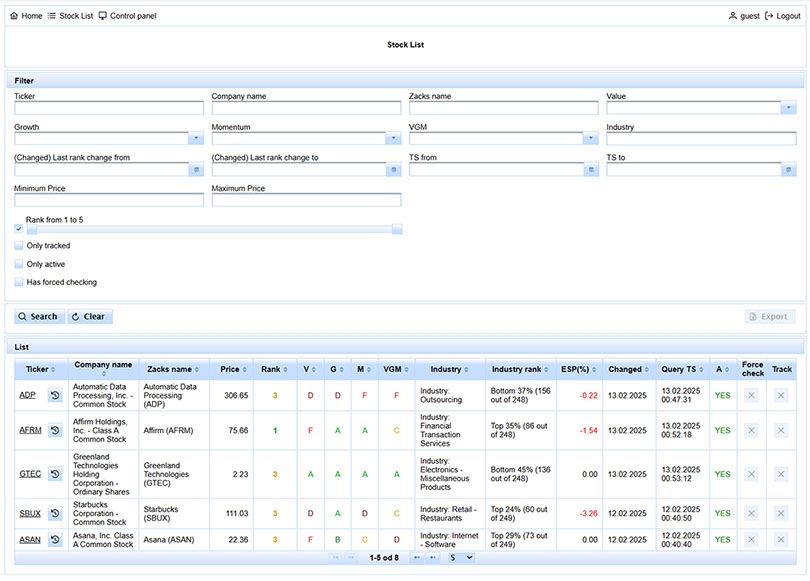Click the history icon next to ADP
The image size is (810, 581).
[x=55, y=396]
